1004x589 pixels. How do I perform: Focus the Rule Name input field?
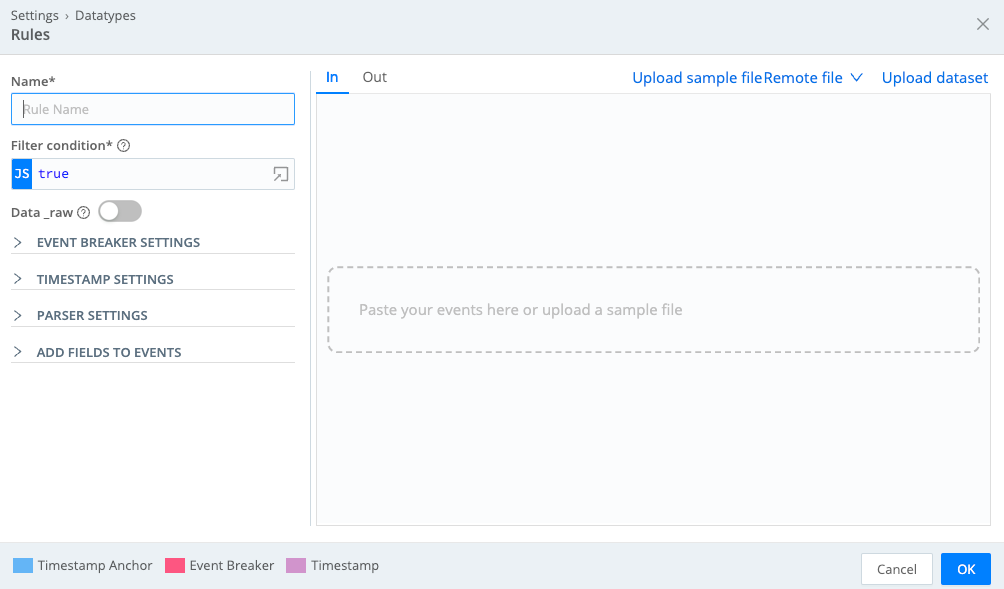153,109
